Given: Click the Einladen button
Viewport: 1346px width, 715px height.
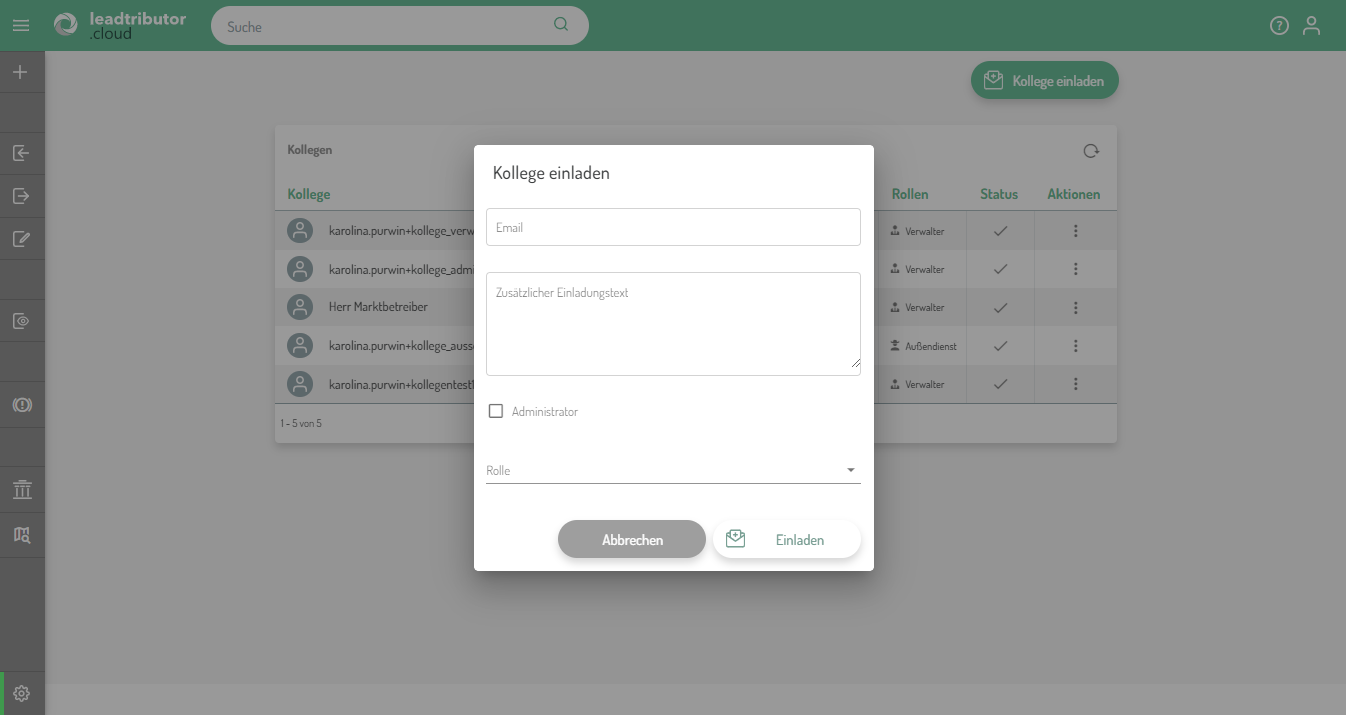Looking at the screenshot, I should pyautogui.click(x=787, y=540).
